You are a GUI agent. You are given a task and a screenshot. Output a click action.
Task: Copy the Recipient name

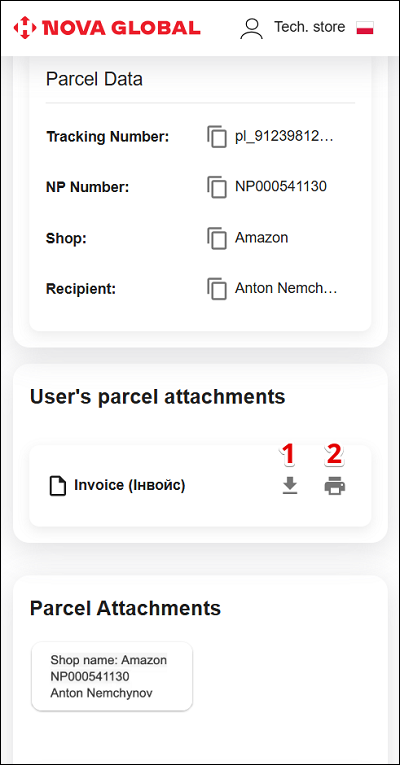217,289
